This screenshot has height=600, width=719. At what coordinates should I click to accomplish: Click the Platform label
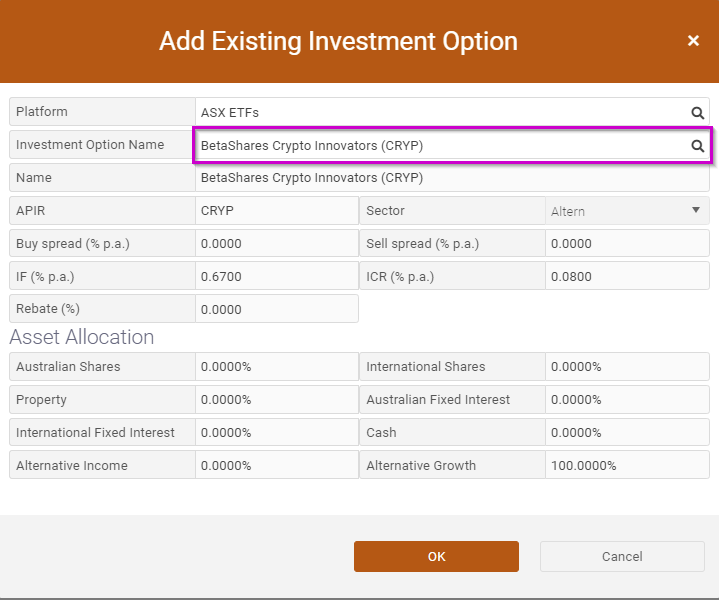coord(42,111)
